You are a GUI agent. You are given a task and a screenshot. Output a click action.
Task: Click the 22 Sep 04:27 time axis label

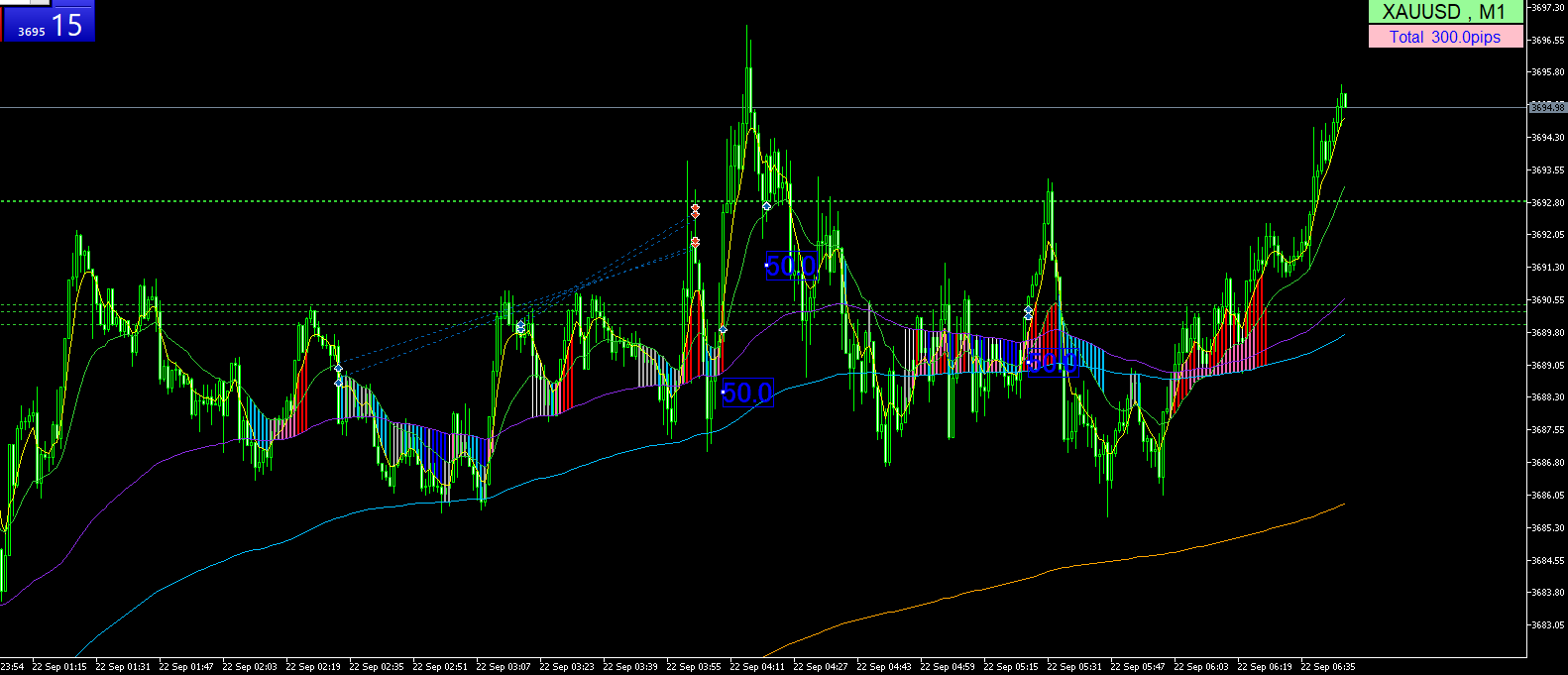click(821, 667)
